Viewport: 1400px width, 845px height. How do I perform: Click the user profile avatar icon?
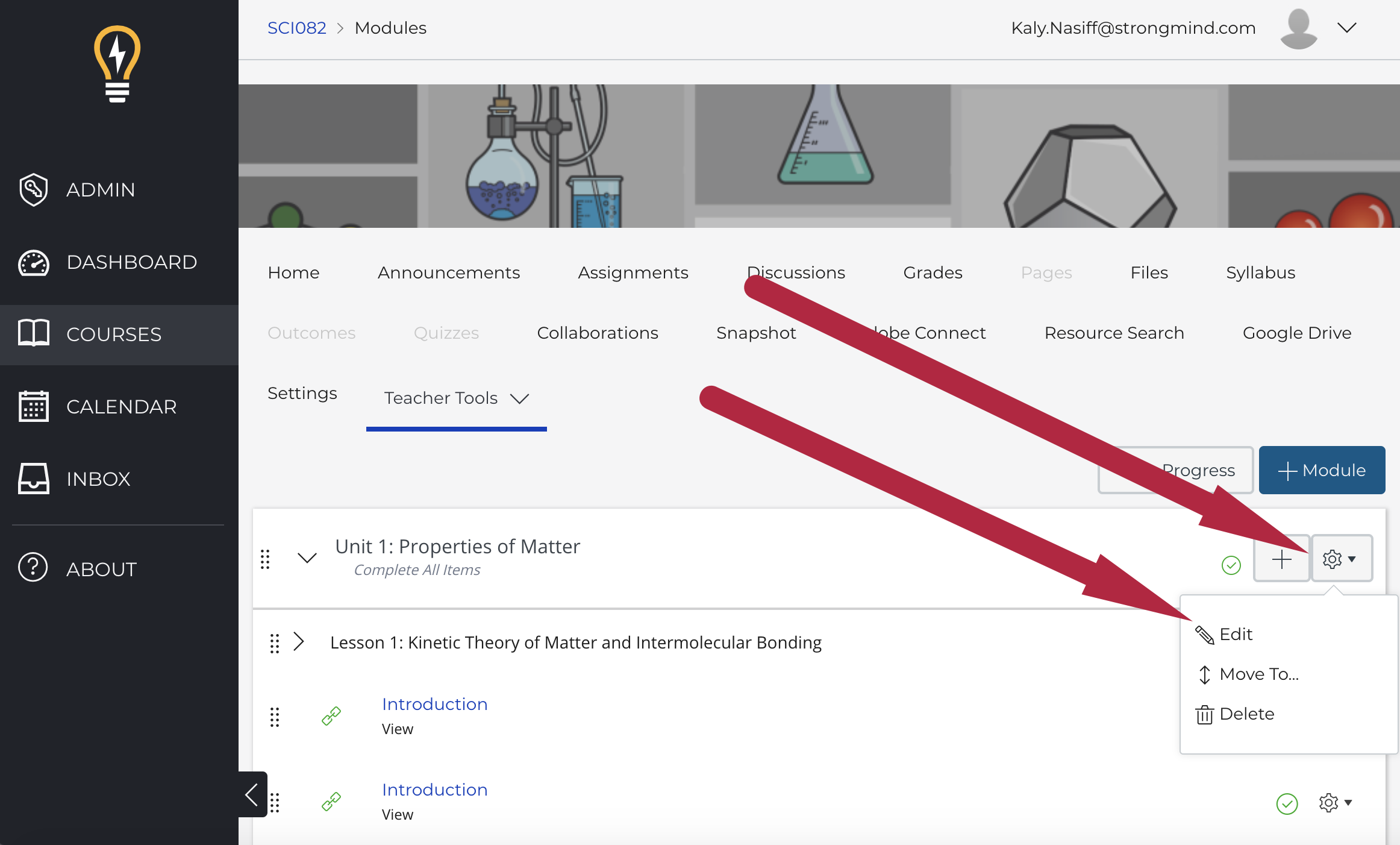1298,27
